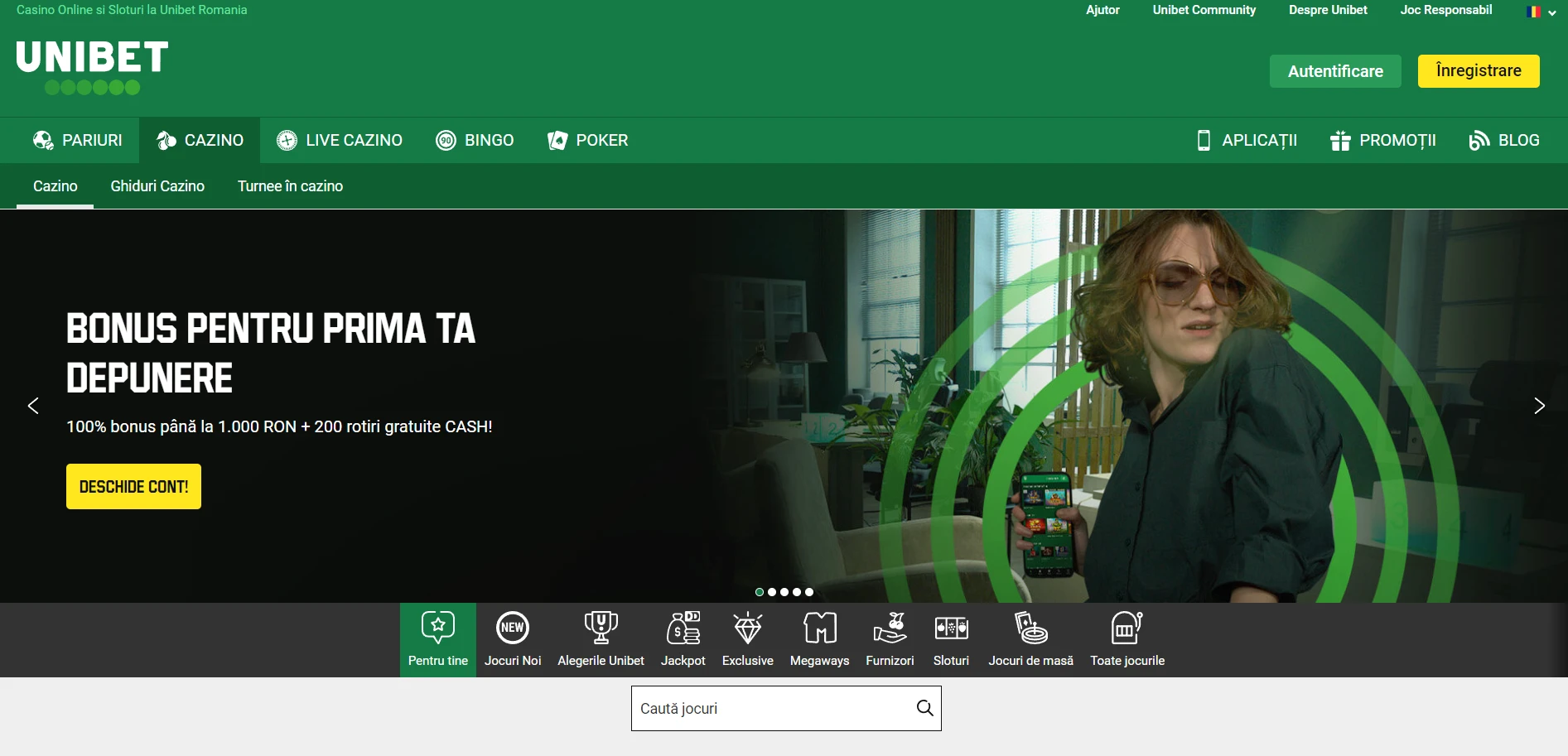Open the Exclusive diamond category

[x=748, y=640]
